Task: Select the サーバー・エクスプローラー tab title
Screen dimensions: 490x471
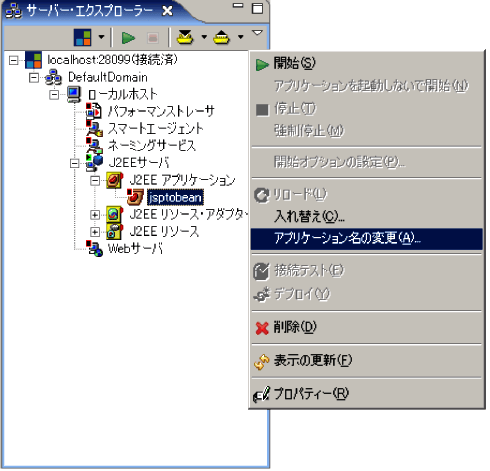Action: [x=90, y=11]
